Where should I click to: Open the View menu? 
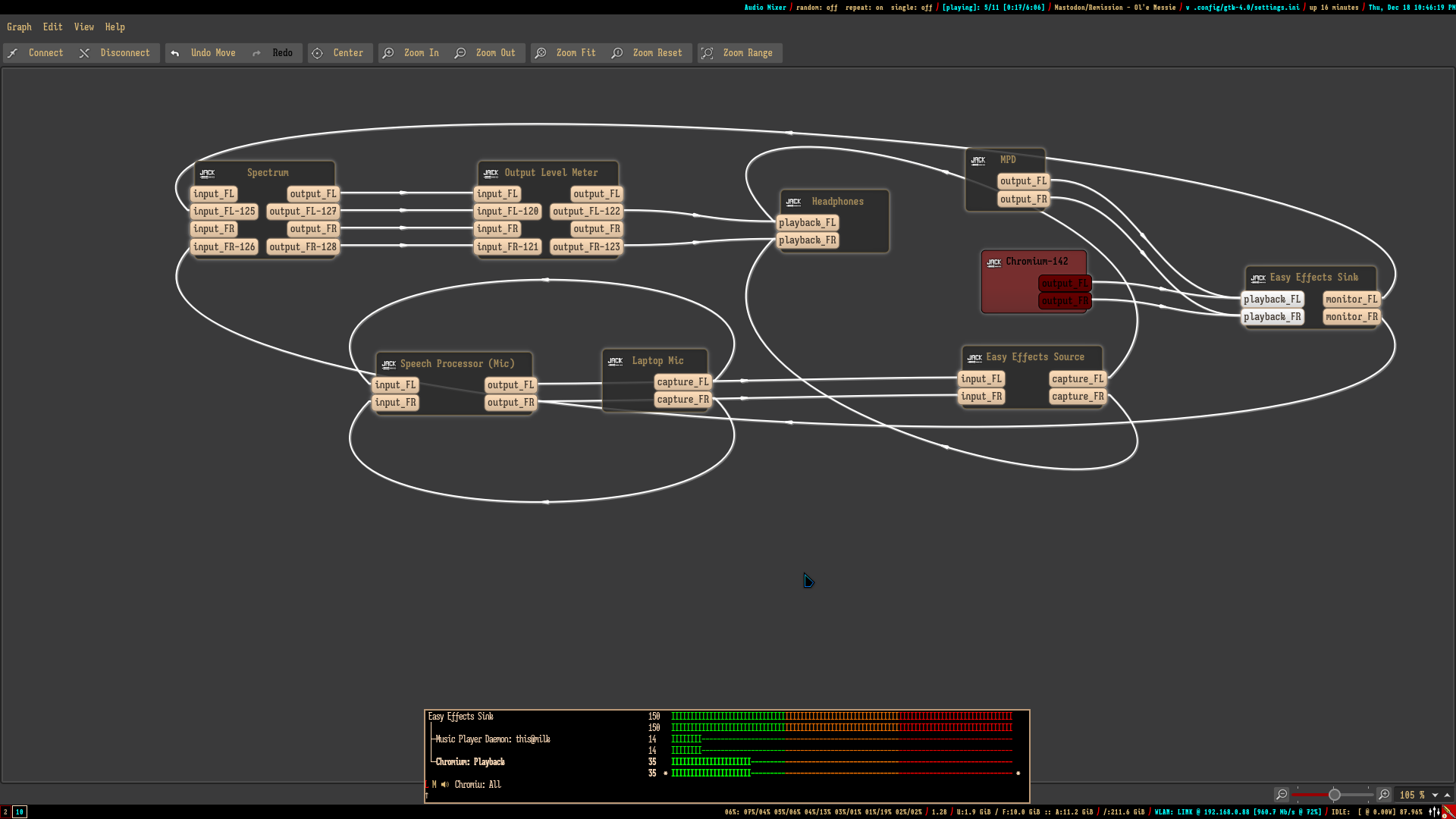(x=83, y=27)
